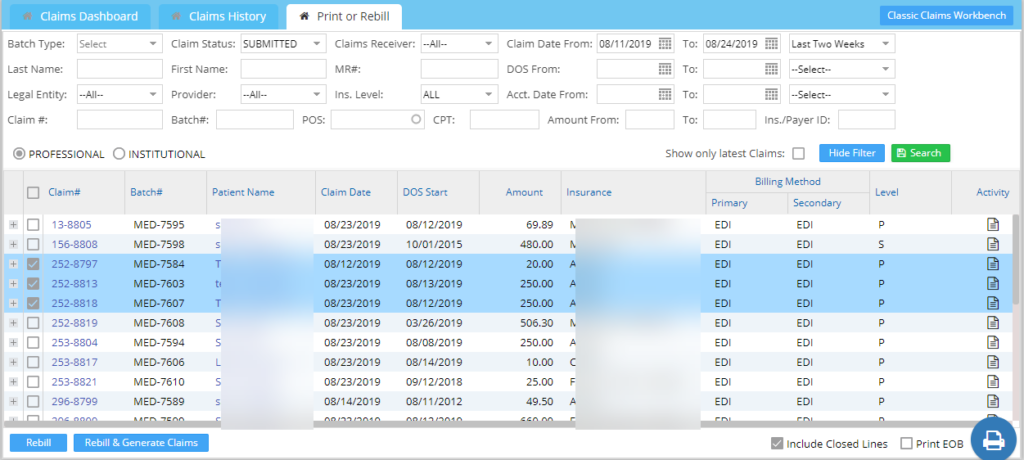This screenshot has height=460, width=1024.
Task: Select checkbox for claim 252-8819
Action: pyautogui.click(x=33, y=323)
